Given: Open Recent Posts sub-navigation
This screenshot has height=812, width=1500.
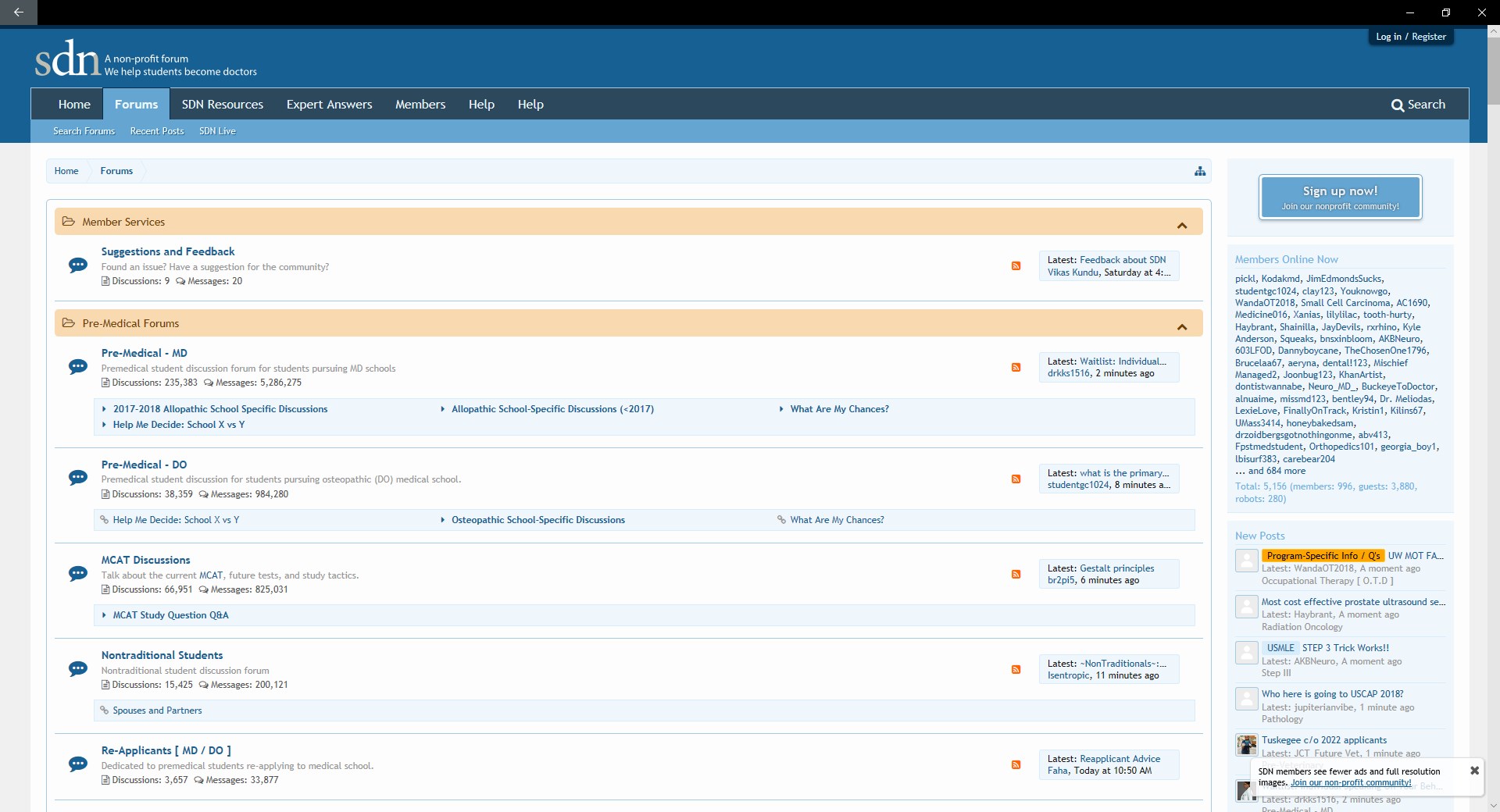Looking at the screenshot, I should (157, 131).
